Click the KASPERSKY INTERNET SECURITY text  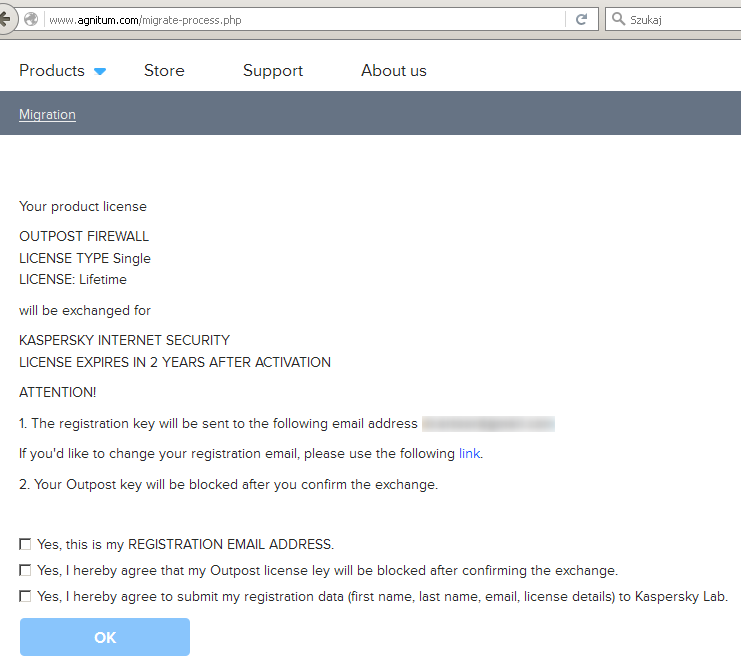[124, 340]
